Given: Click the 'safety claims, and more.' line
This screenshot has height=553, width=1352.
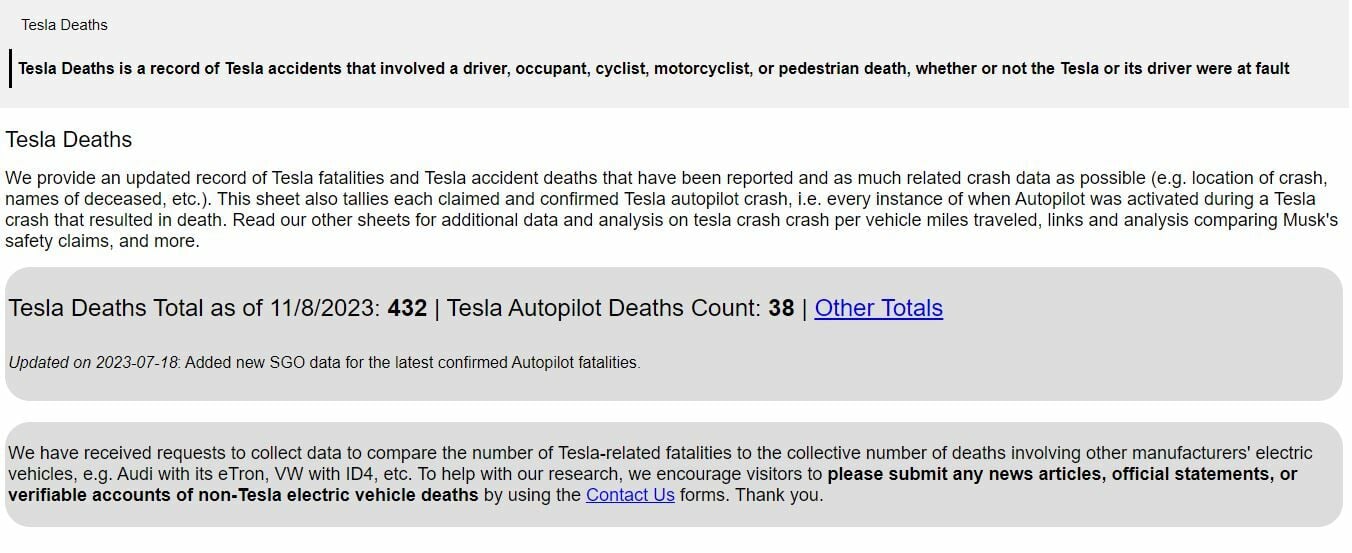Looking at the screenshot, I should (102, 242).
